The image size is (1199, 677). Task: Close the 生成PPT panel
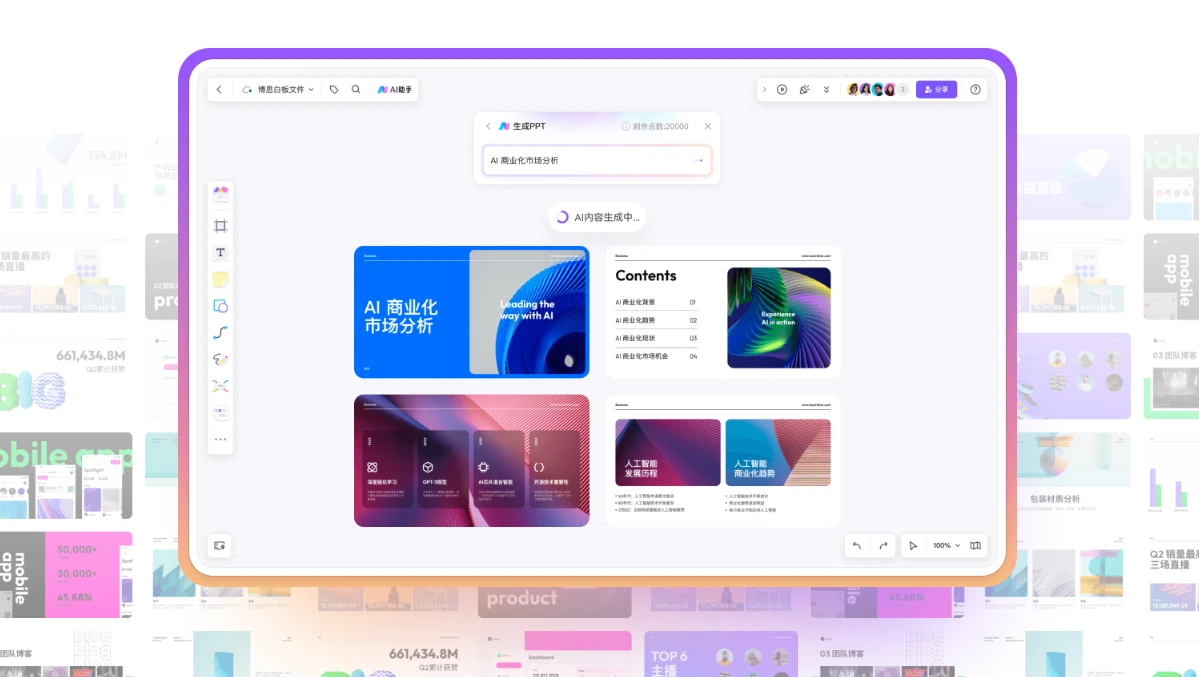pyautogui.click(x=707, y=126)
